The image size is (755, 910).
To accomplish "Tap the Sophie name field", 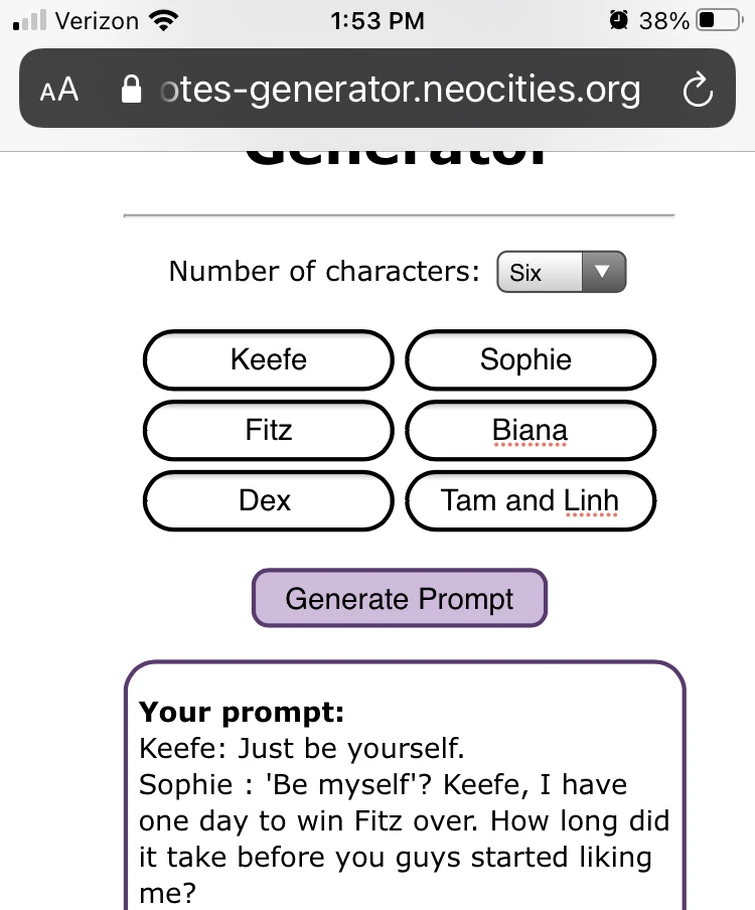I will (x=530, y=360).
